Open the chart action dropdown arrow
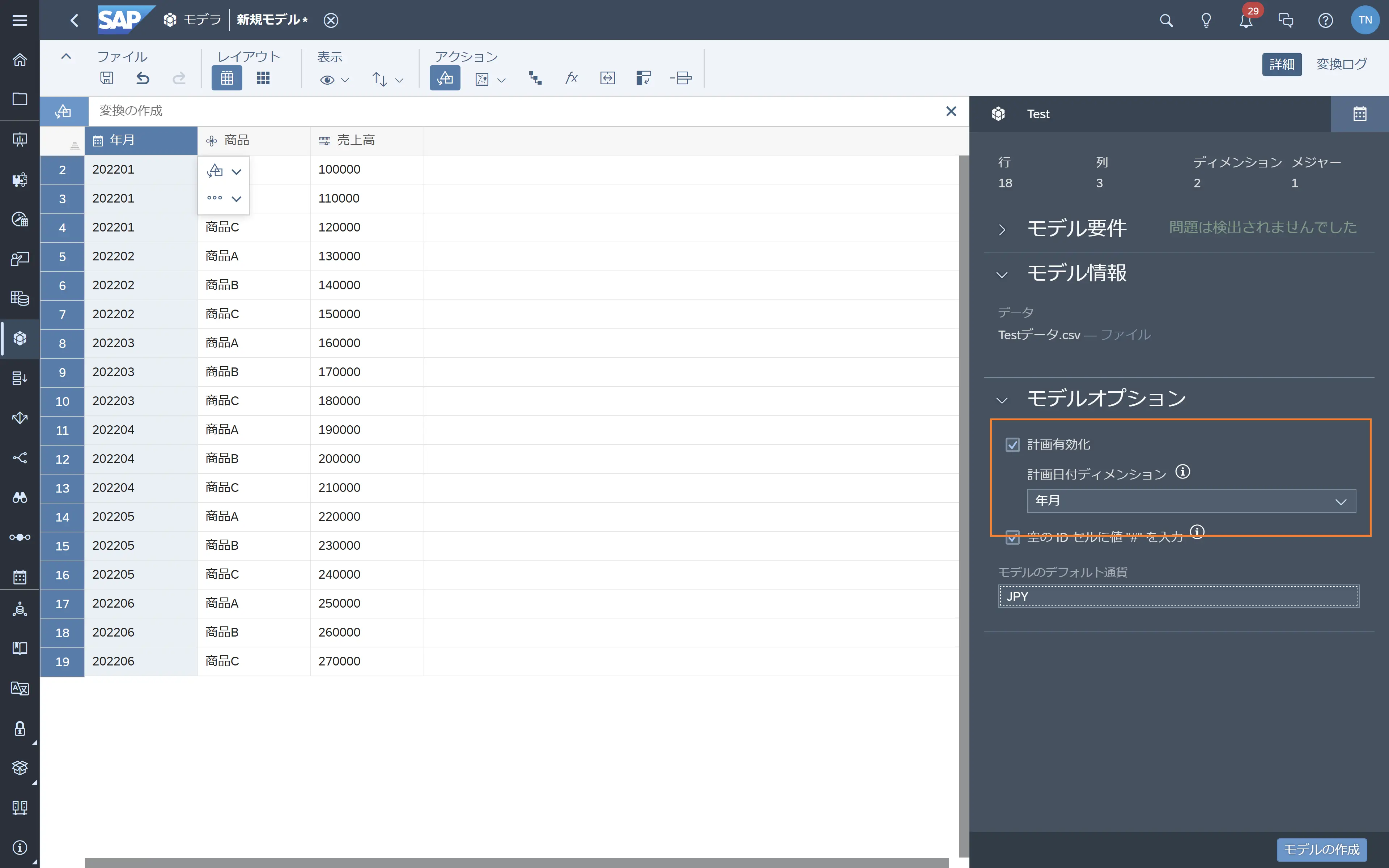The image size is (1389, 868). click(501, 80)
